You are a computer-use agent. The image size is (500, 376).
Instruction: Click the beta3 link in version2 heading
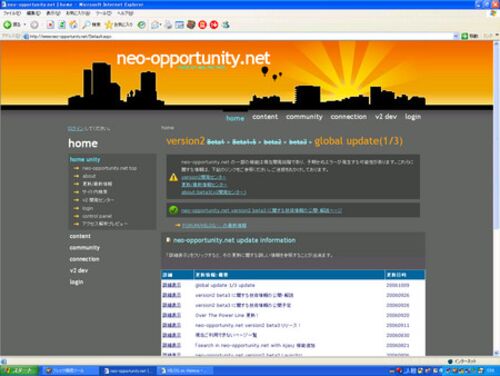[x=298, y=142]
